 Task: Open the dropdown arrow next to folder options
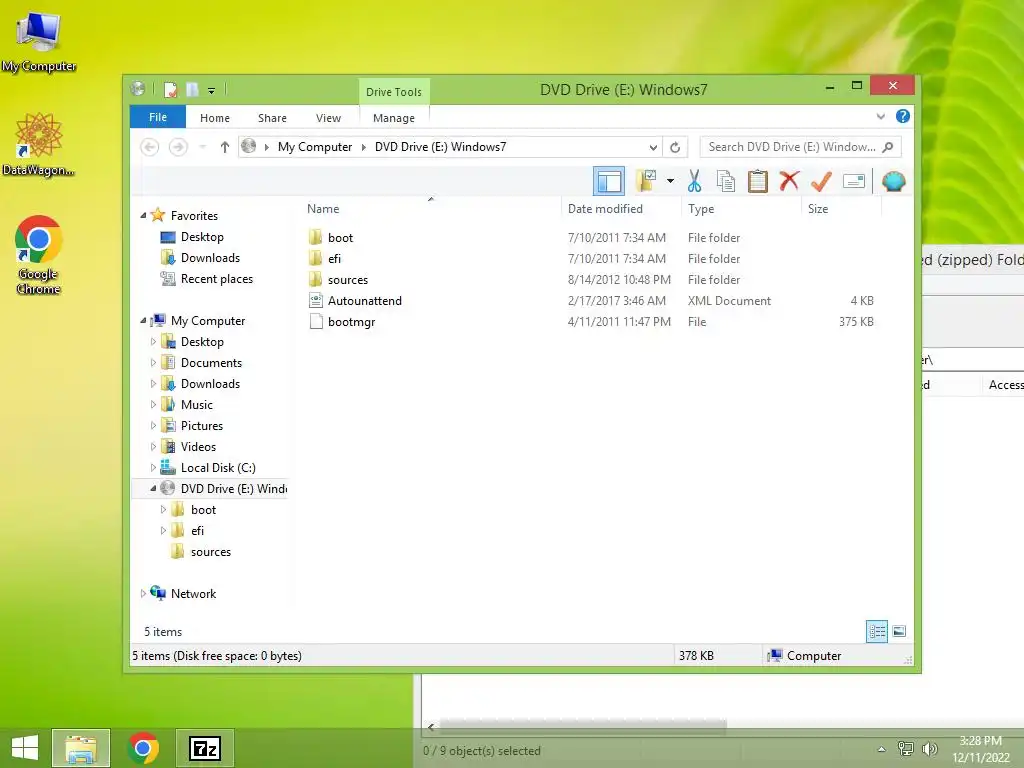point(670,181)
